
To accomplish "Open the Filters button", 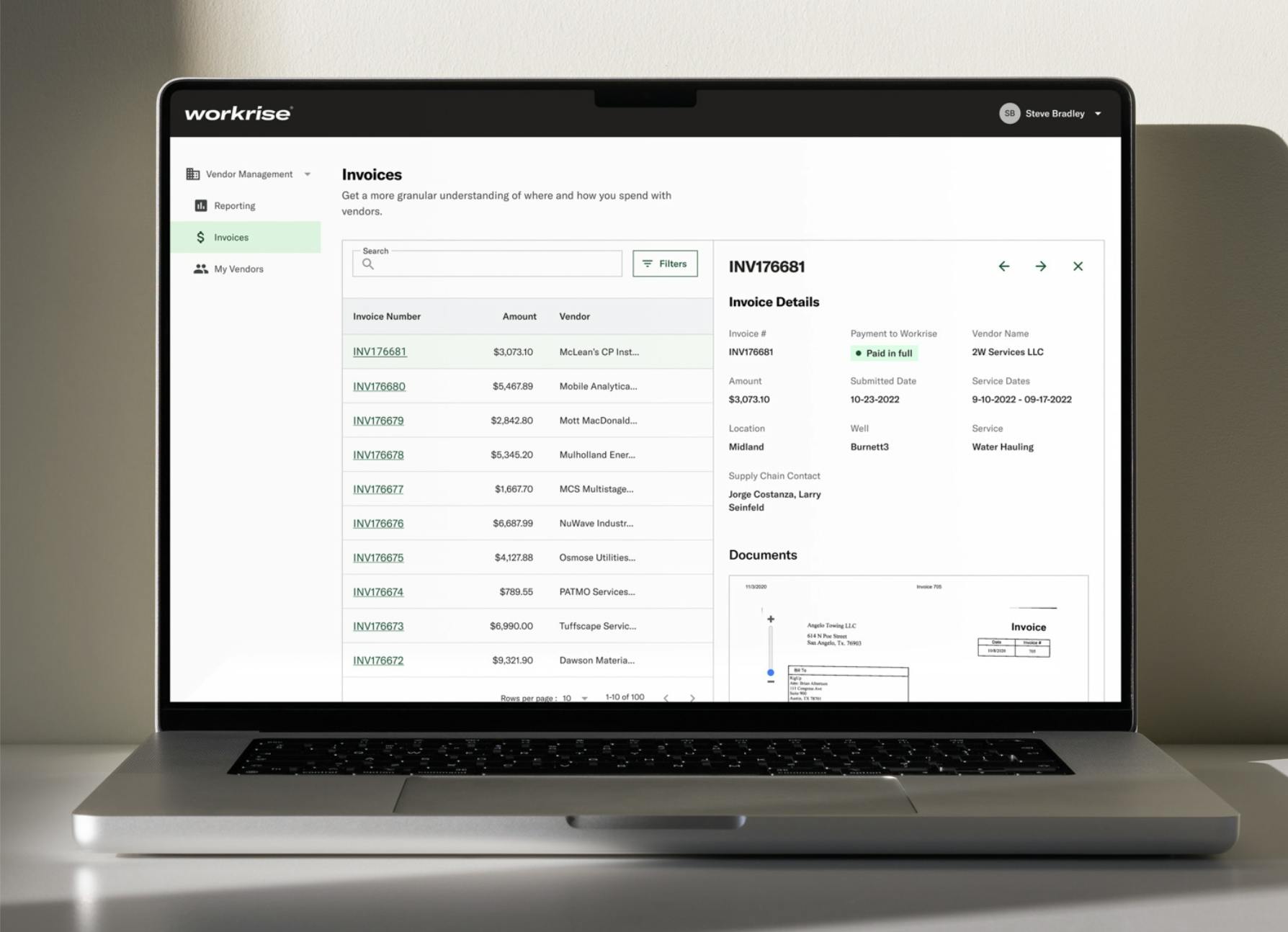I will pos(665,264).
